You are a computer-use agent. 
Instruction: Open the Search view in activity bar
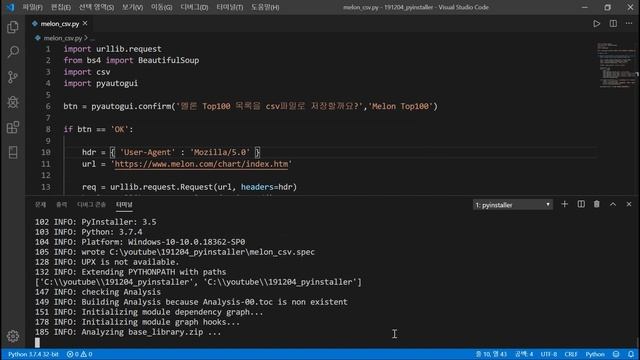pyautogui.click(x=13, y=52)
